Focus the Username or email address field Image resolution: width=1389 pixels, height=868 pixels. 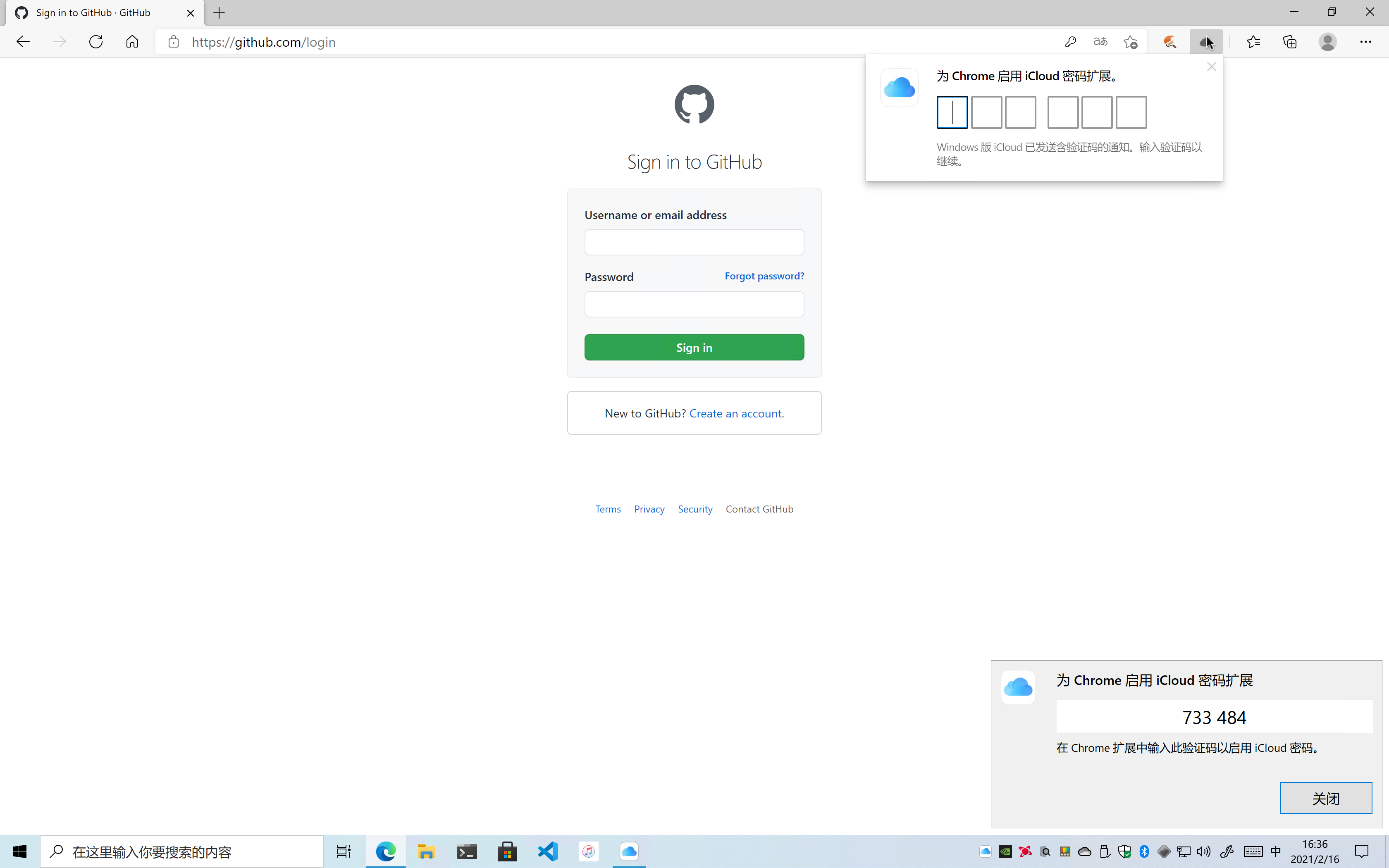click(x=694, y=242)
